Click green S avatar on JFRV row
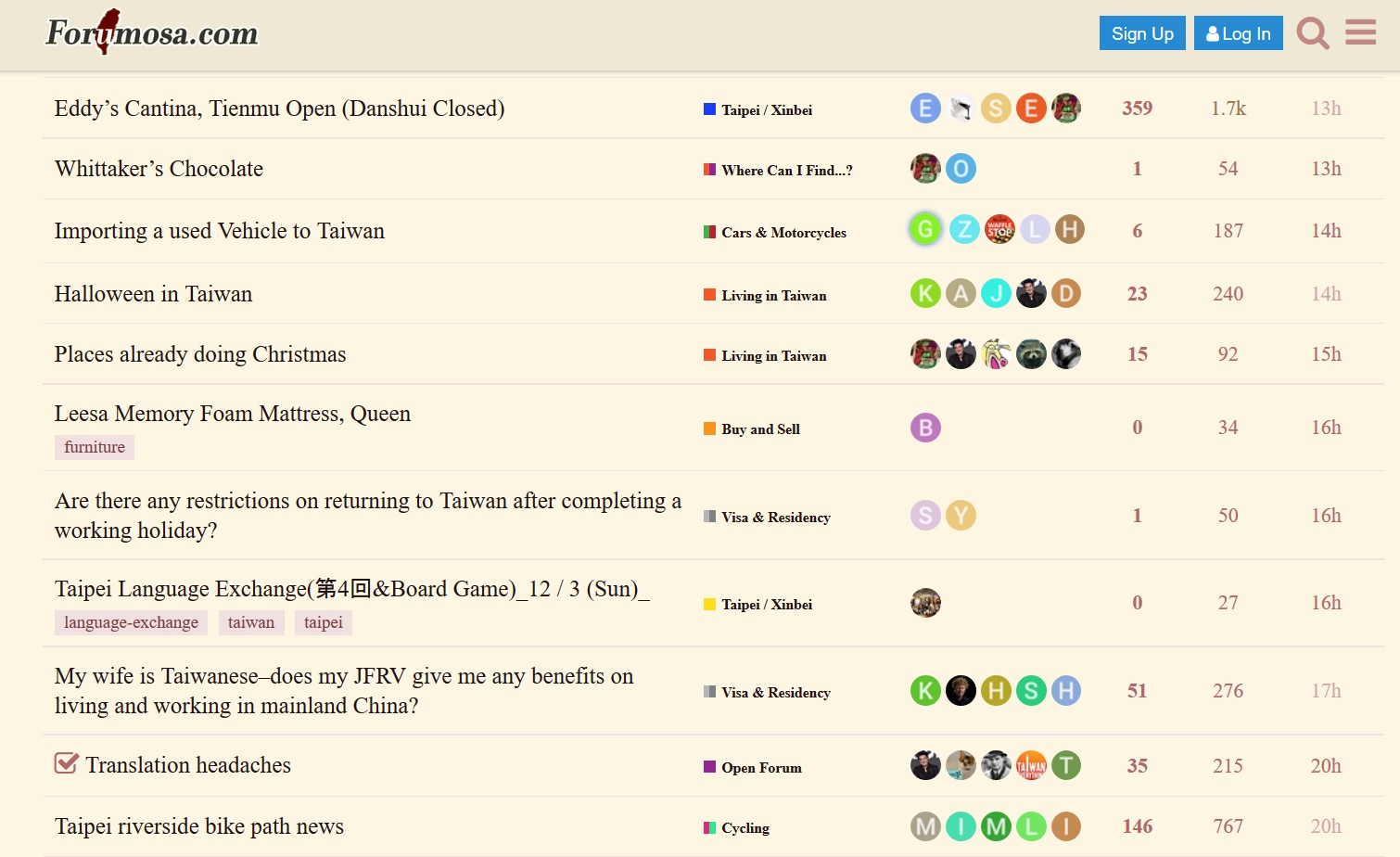This screenshot has height=857, width=1400. click(x=1031, y=691)
